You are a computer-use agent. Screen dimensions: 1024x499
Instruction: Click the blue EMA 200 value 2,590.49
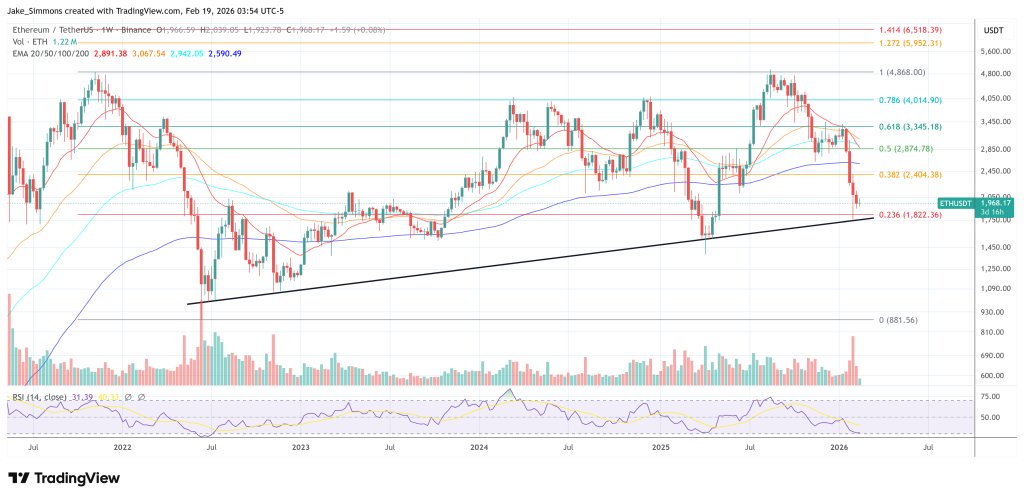(x=225, y=54)
